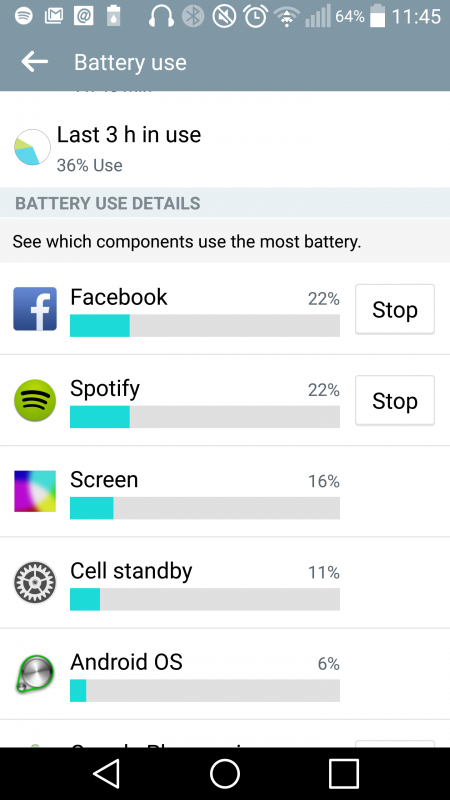The width and height of the screenshot is (450, 800).
Task: Tap the Cell standby gear icon
Action: point(35,582)
